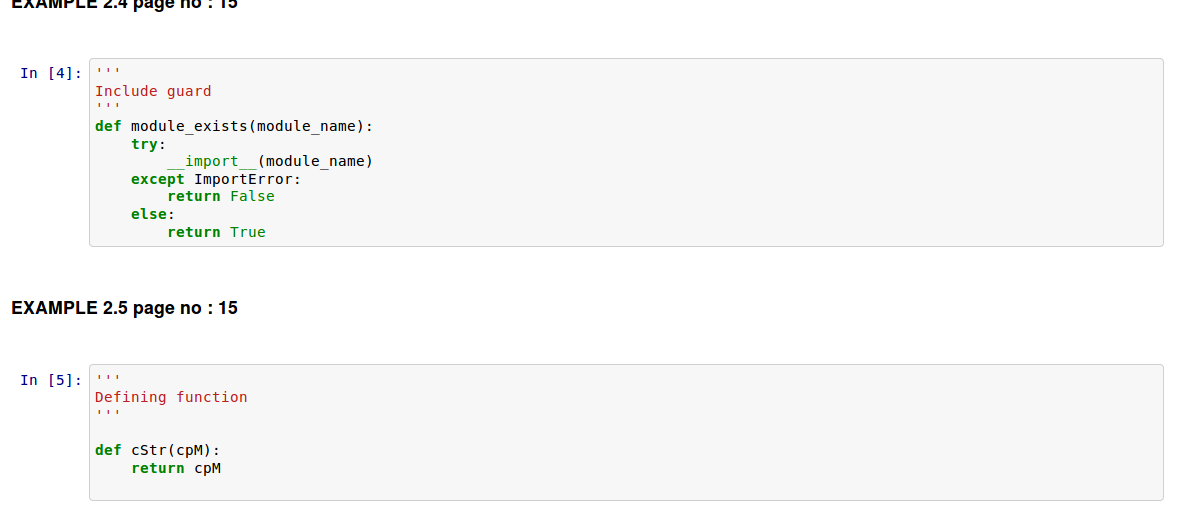Image resolution: width=1177 pixels, height=509 pixels.
Task: Click the In [4] cell prompt
Action: click(x=50, y=73)
